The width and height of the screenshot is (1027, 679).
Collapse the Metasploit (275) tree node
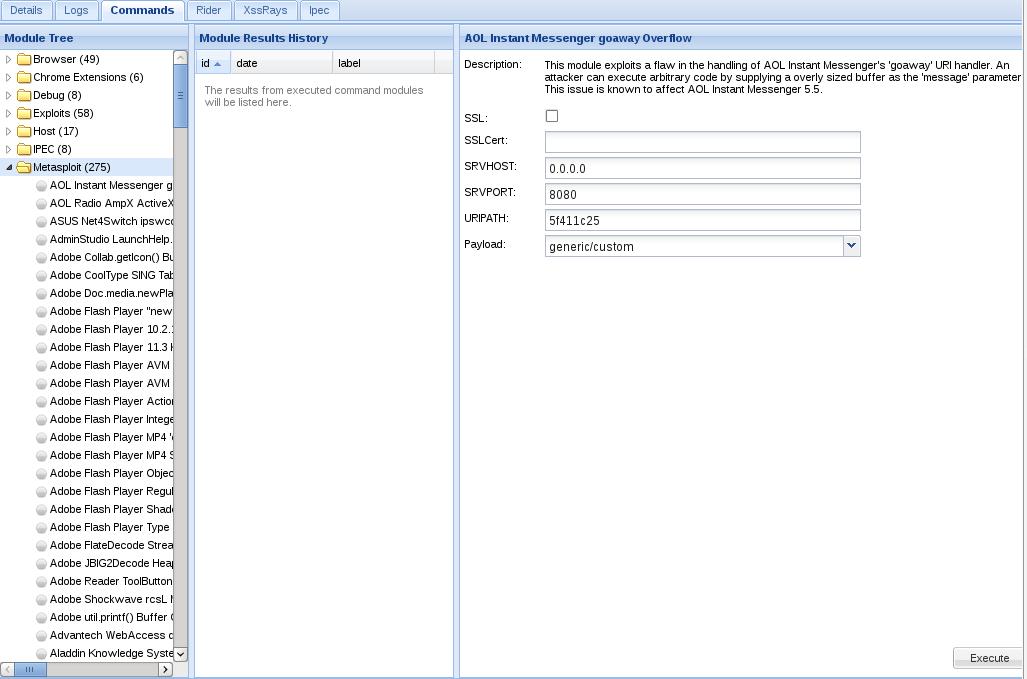pyautogui.click(x=9, y=168)
